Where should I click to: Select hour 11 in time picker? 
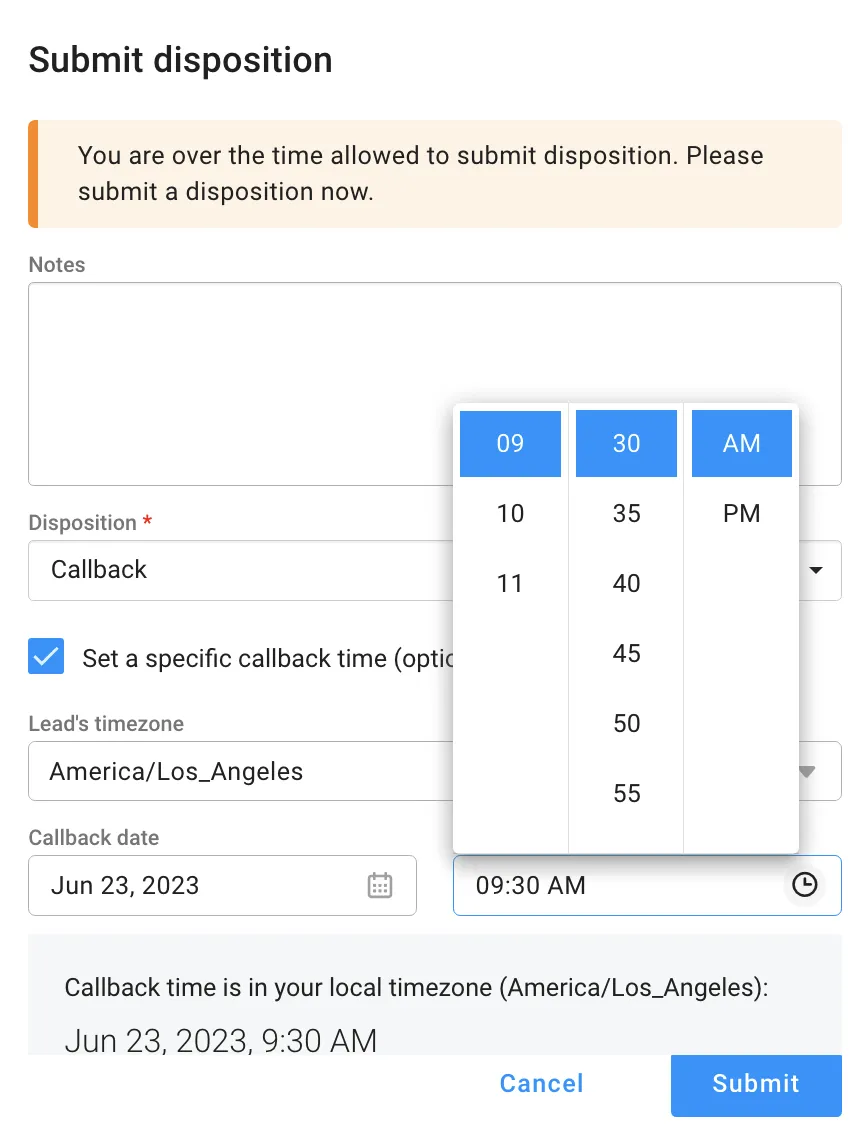click(x=510, y=584)
